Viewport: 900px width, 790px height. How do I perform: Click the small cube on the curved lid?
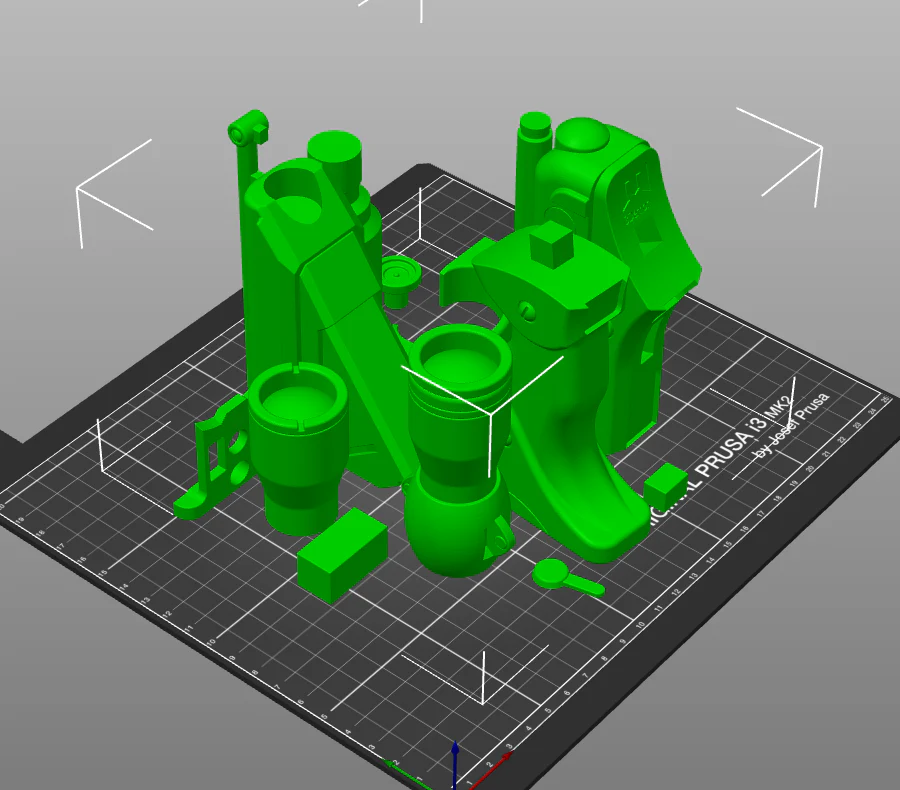(x=552, y=246)
